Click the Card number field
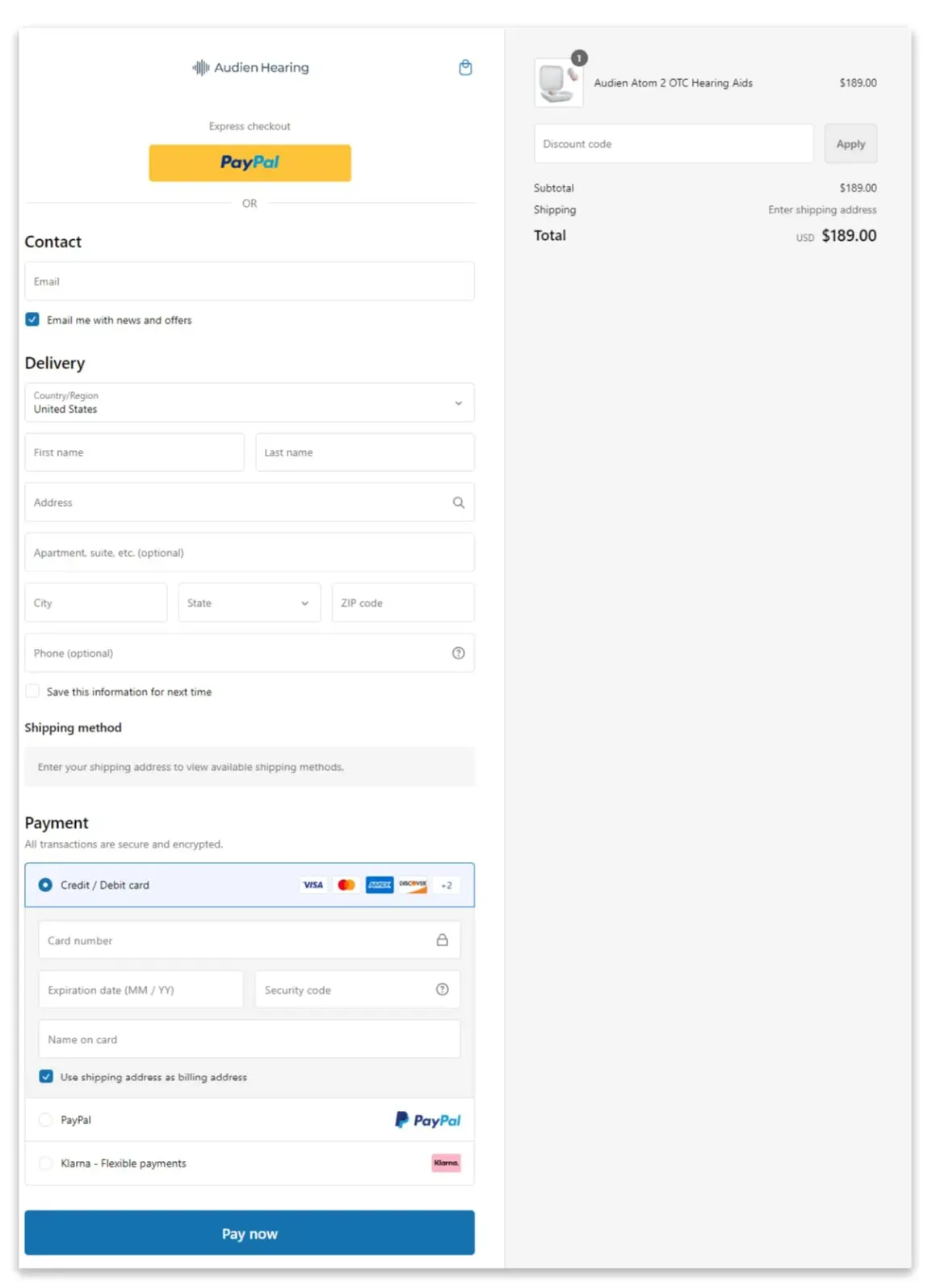 click(250, 940)
